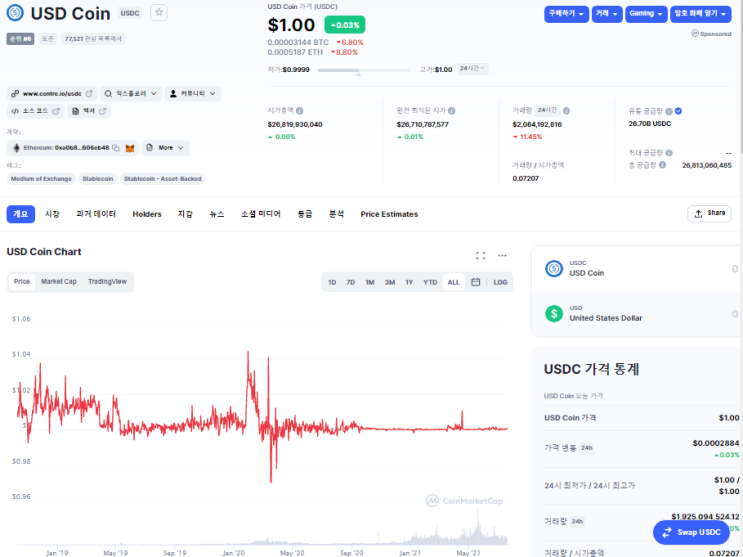Image resolution: width=743 pixels, height=557 pixels.
Task: Open the whitepaper link
Action: 89,111
